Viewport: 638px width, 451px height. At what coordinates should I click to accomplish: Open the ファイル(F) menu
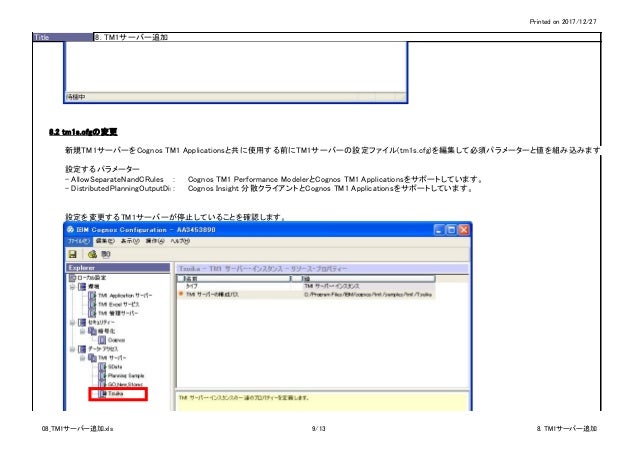tap(79, 241)
